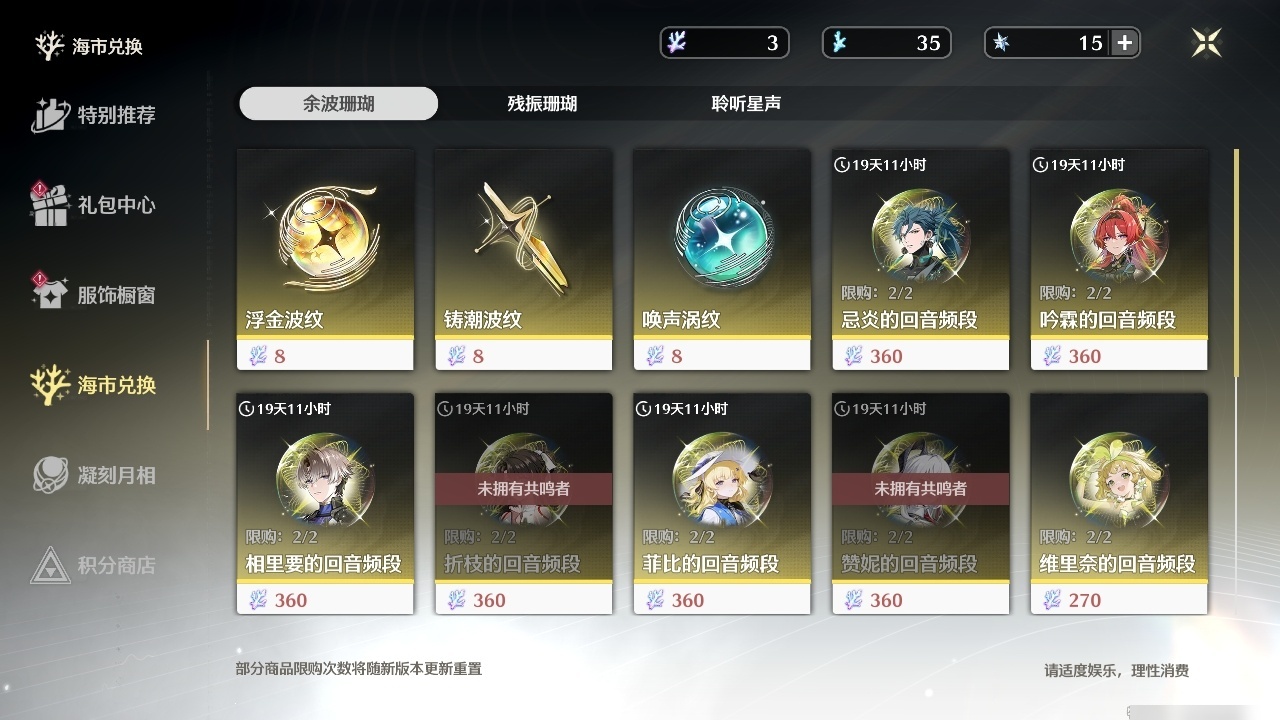Viewport: 1280px width, 720px height.
Task: Click the plus icon to add currency
Action: click(x=1125, y=43)
